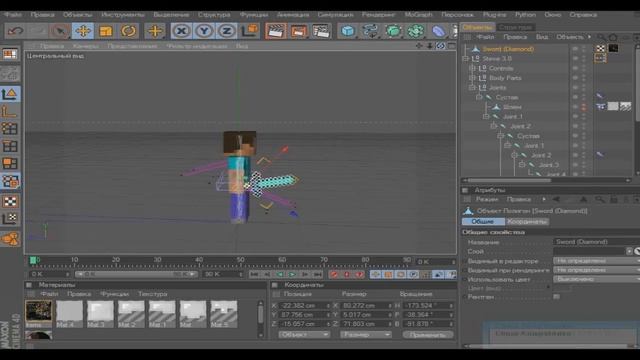The width and height of the screenshot is (640, 360).
Task: Toggle Y axis lock
Action: (204, 31)
